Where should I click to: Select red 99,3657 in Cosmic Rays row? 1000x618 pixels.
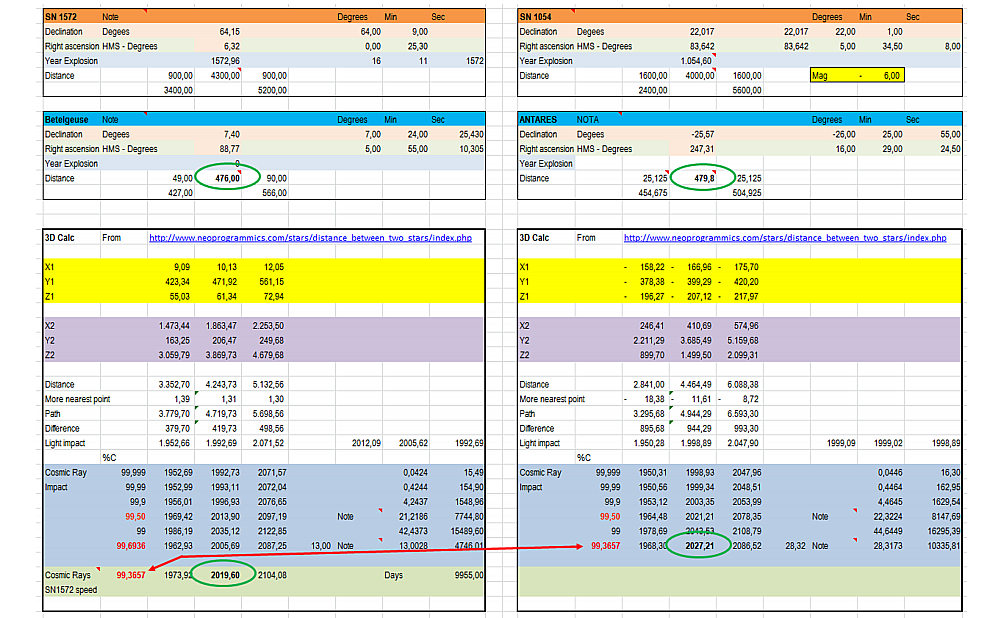[x=136, y=575]
